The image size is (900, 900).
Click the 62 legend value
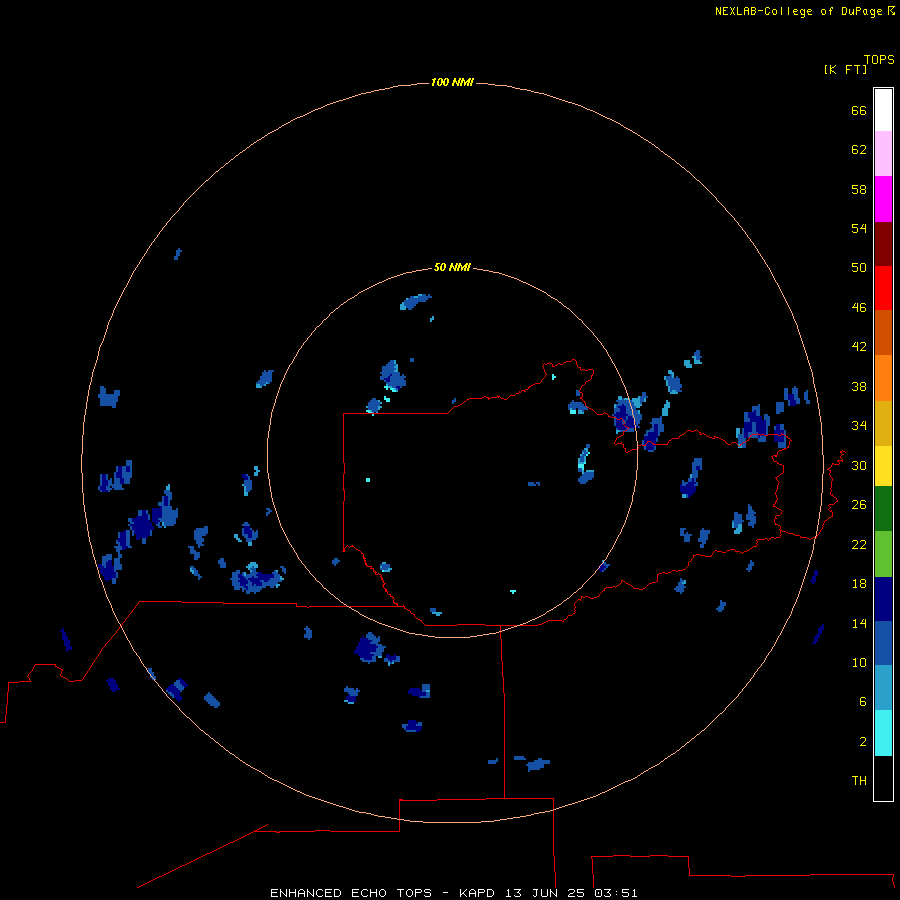pos(859,150)
